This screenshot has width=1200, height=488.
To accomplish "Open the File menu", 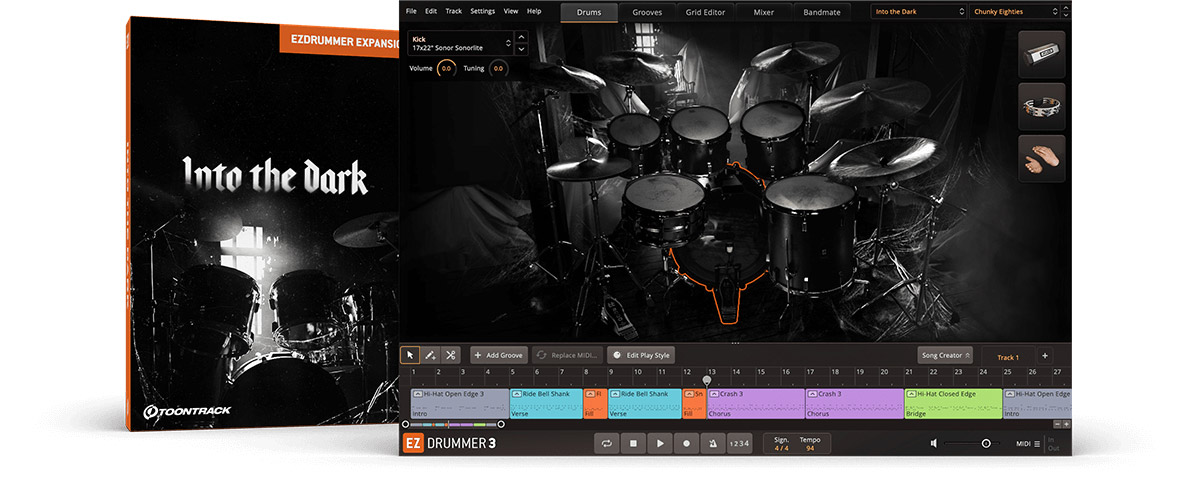I will [410, 11].
